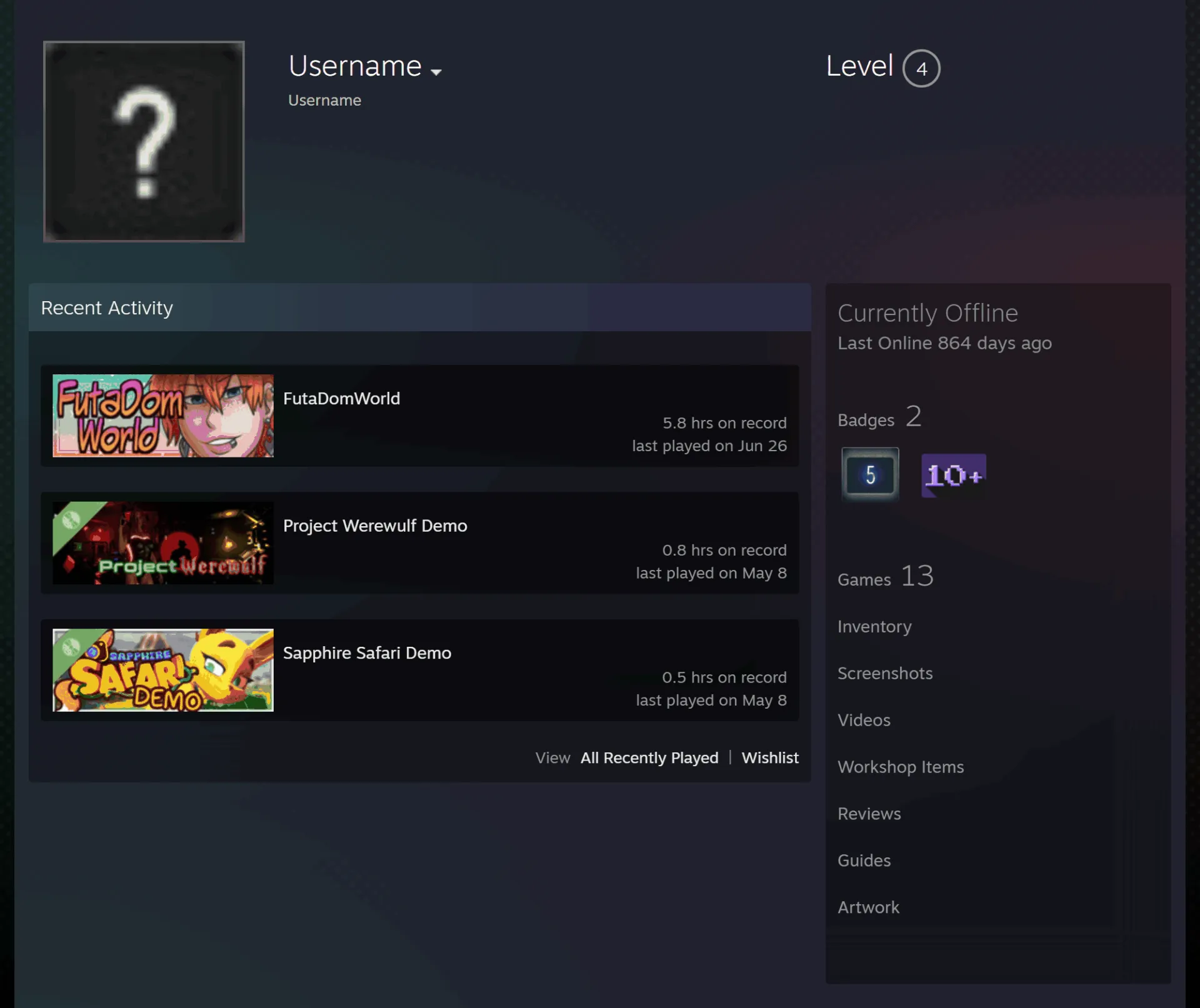Screen dimensions: 1200x1008
Task: Open the Badges section link
Action: [x=880, y=417]
